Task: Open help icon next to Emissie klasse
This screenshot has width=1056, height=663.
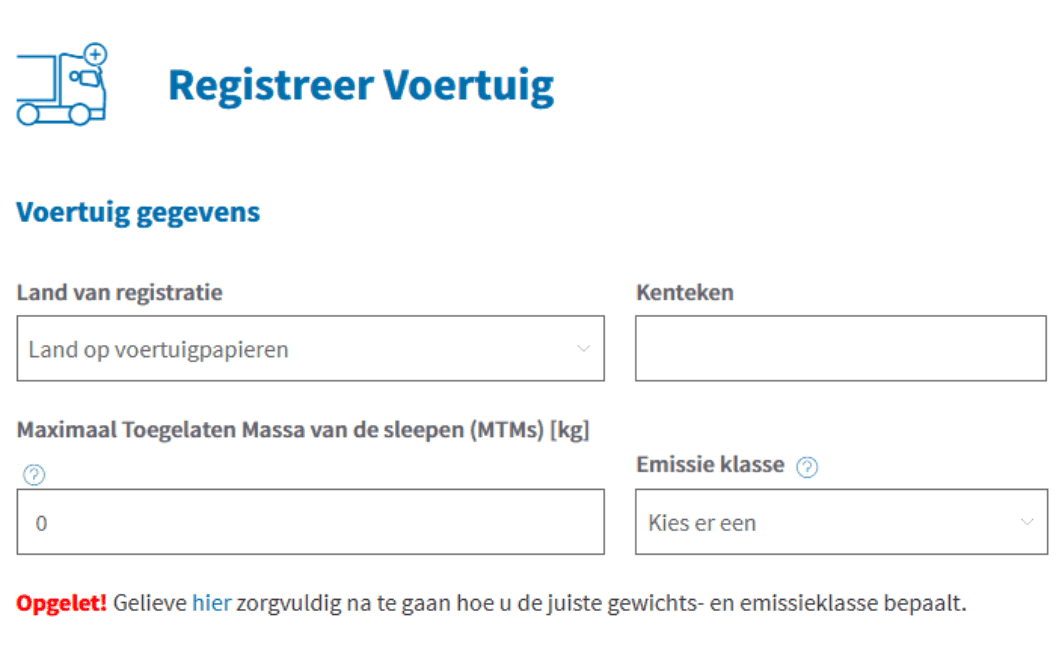Action: pyautogui.click(x=807, y=467)
